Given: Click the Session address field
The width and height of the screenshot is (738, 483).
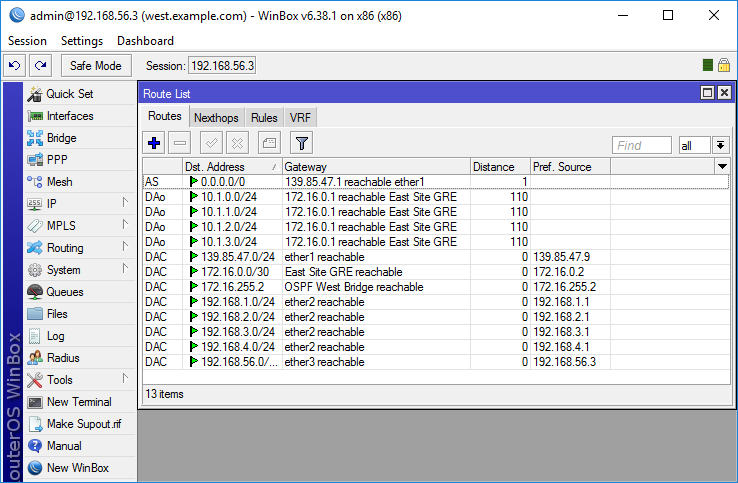Looking at the screenshot, I should coord(222,65).
